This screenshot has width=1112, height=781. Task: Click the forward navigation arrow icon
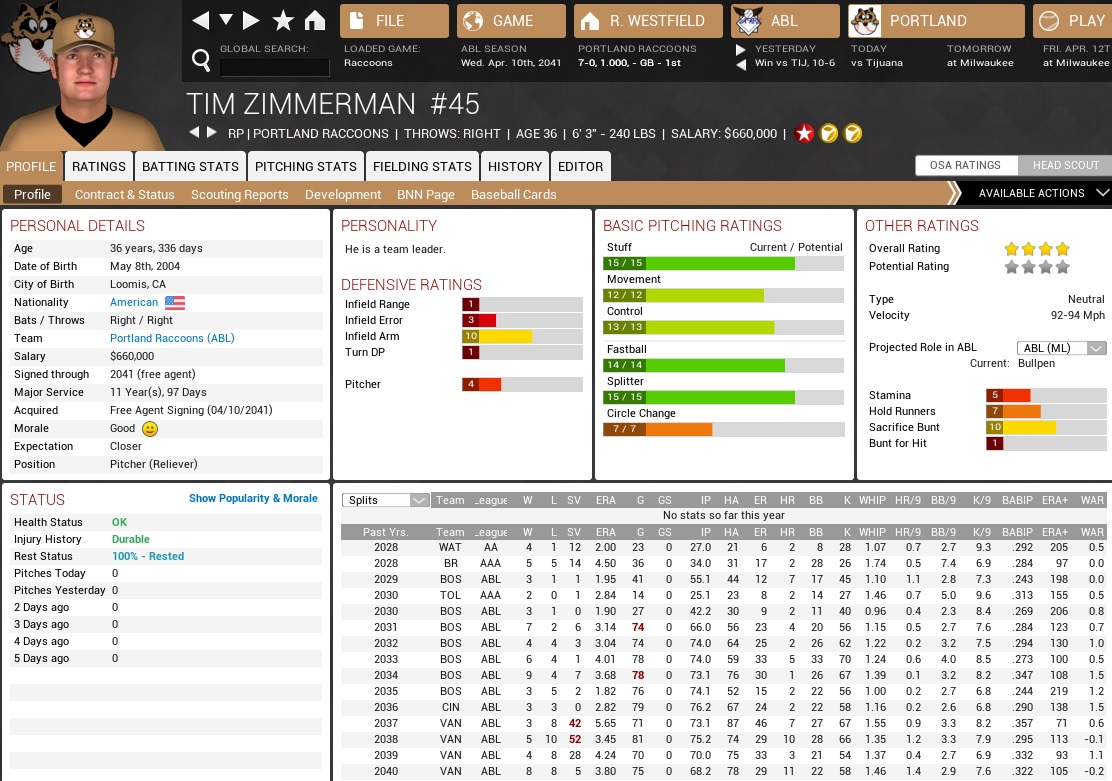(x=251, y=20)
